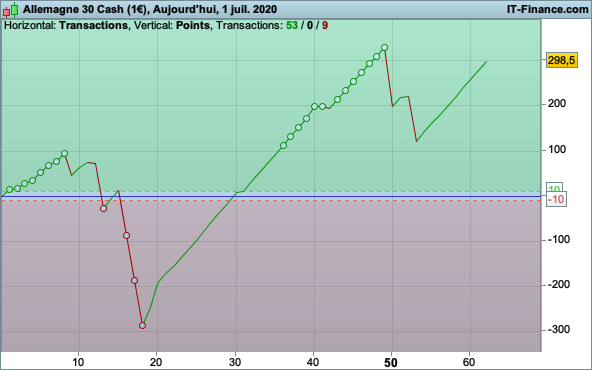The height and width of the screenshot is (370, 592).
Task: Click the red circle marker near -90 points
Action: click(126, 236)
